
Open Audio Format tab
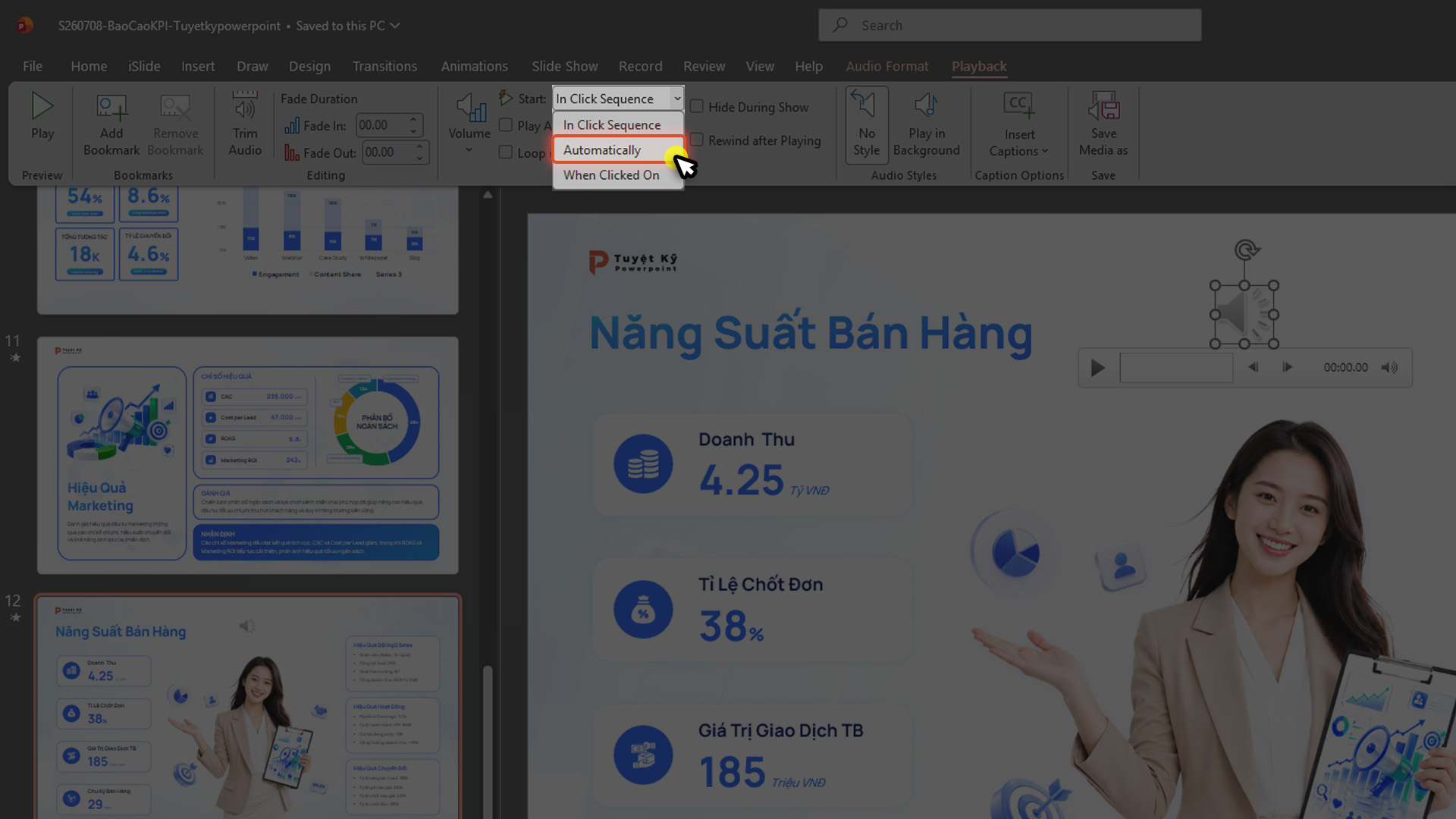coord(887,66)
